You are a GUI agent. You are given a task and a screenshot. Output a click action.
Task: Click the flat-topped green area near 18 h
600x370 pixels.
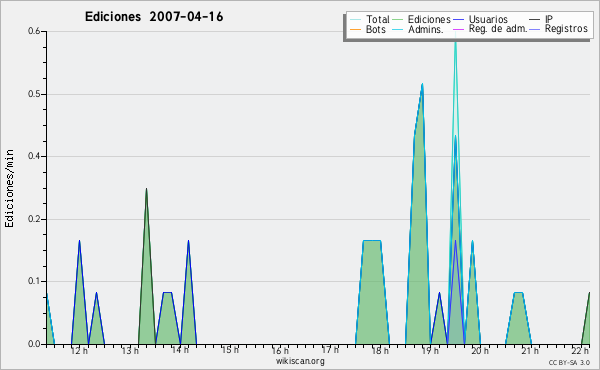coord(372,291)
